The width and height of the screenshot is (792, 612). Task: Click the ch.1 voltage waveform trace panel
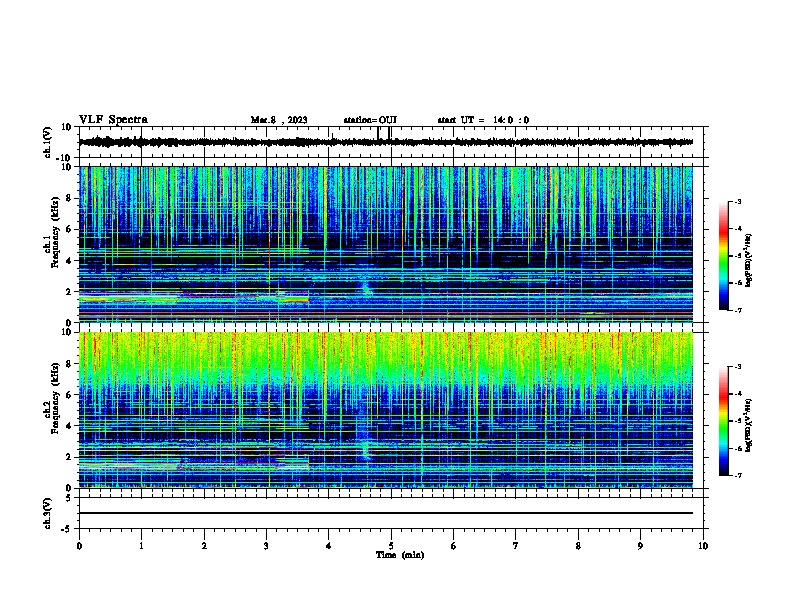(391, 142)
